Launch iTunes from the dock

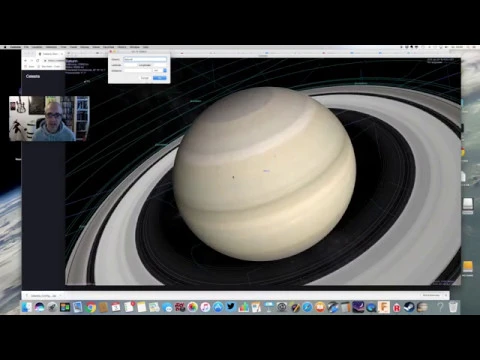(x=205, y=307)
